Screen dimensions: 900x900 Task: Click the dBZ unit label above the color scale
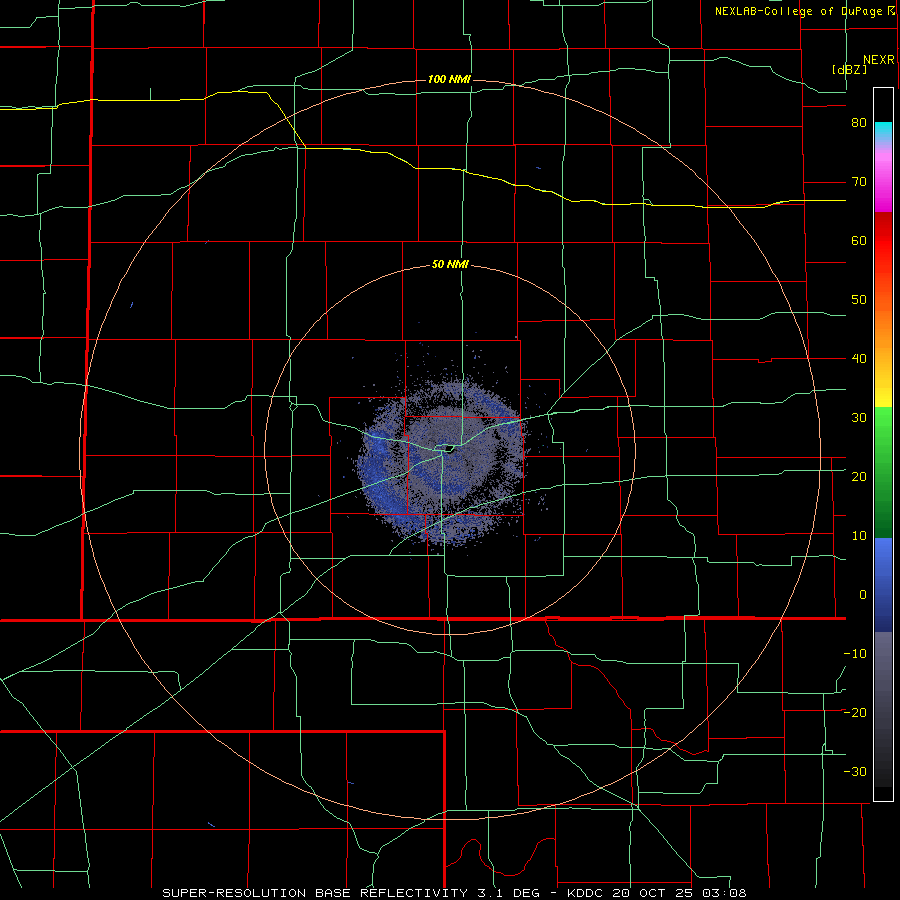point(849,69)
